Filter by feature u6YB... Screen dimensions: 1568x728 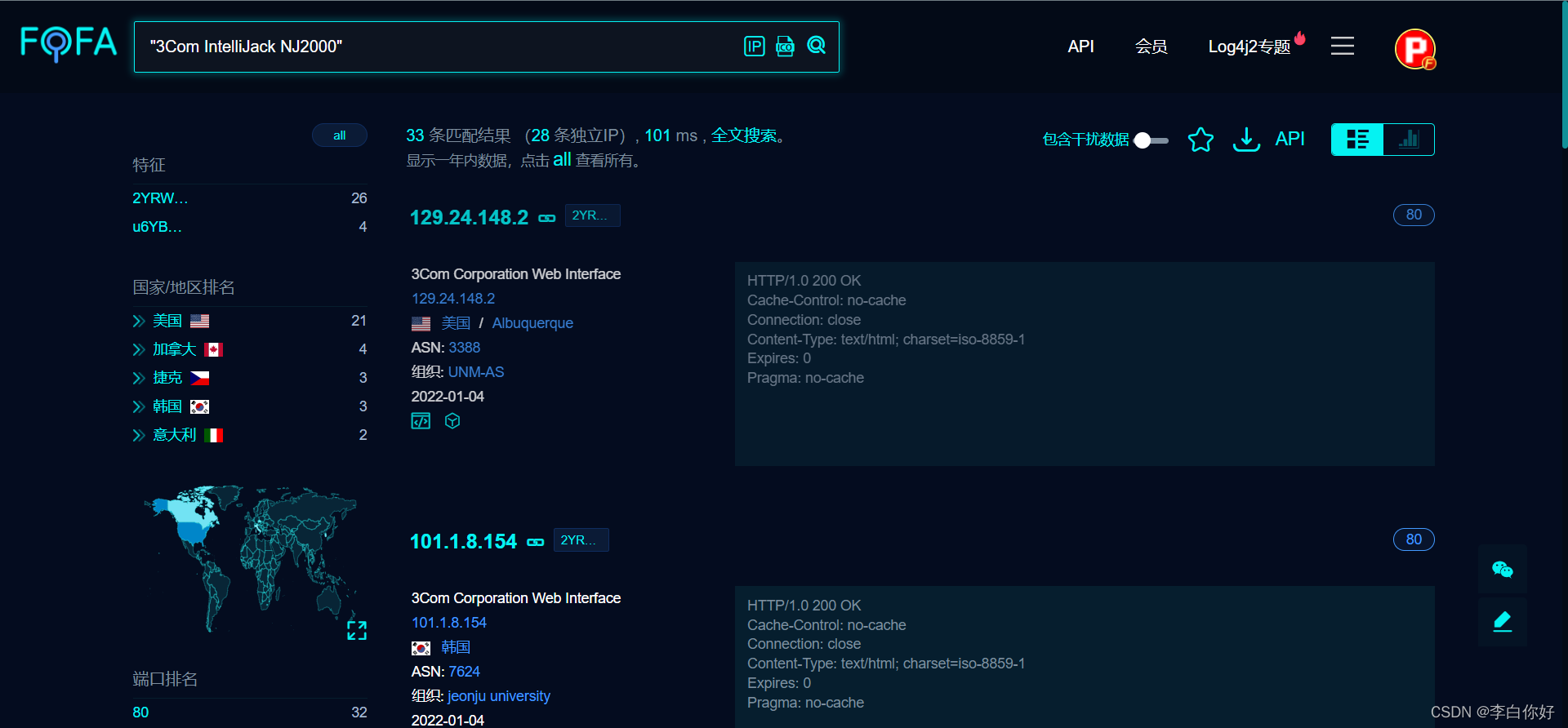tap(157, 227)
